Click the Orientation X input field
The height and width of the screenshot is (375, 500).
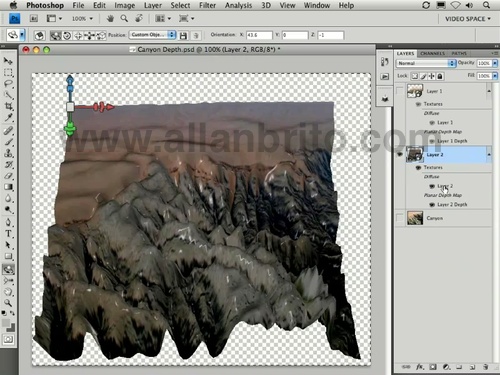coord(259,35)
